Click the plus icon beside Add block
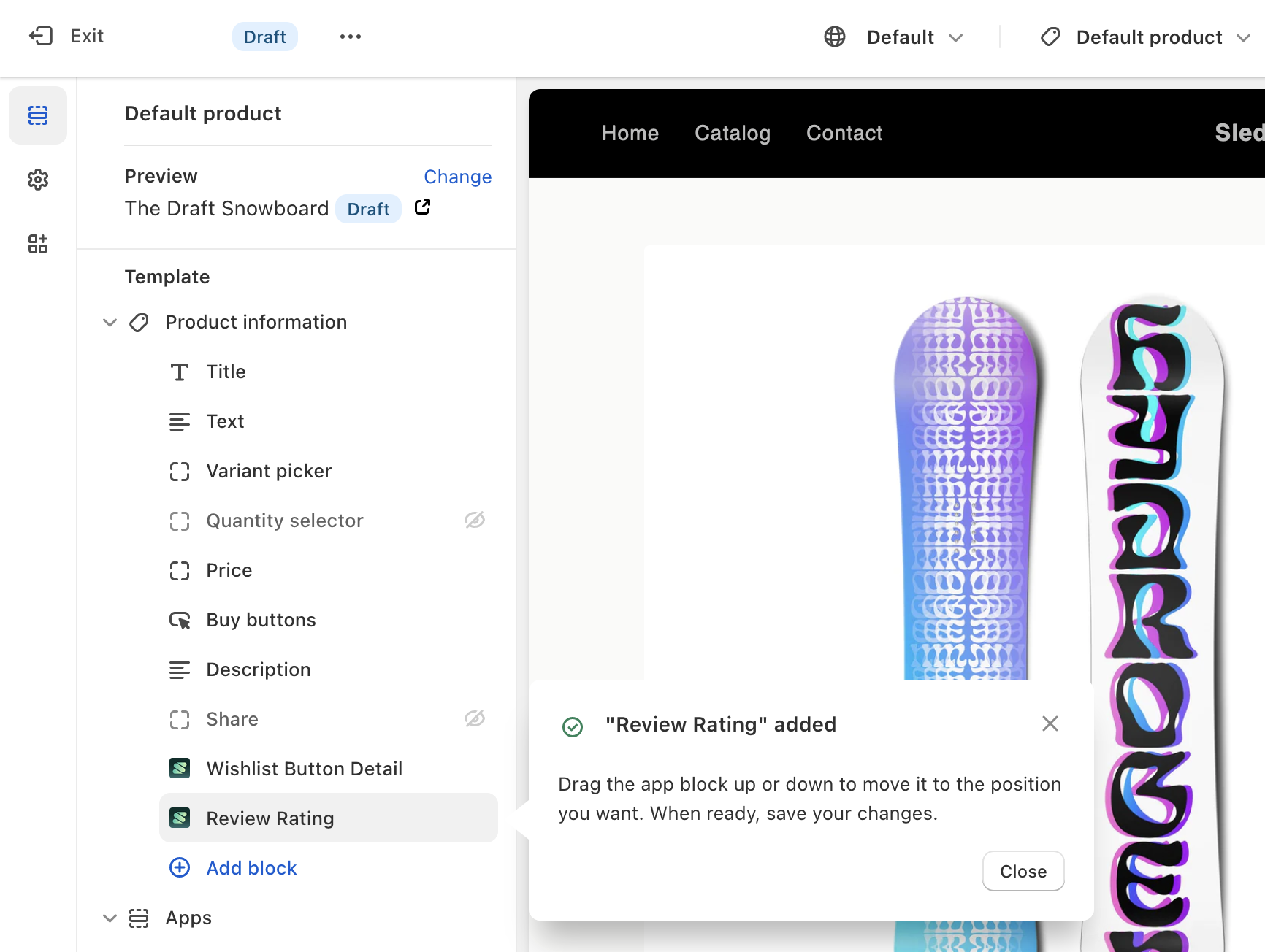The height and width of the screenshot is (952, 1265). 180,867
